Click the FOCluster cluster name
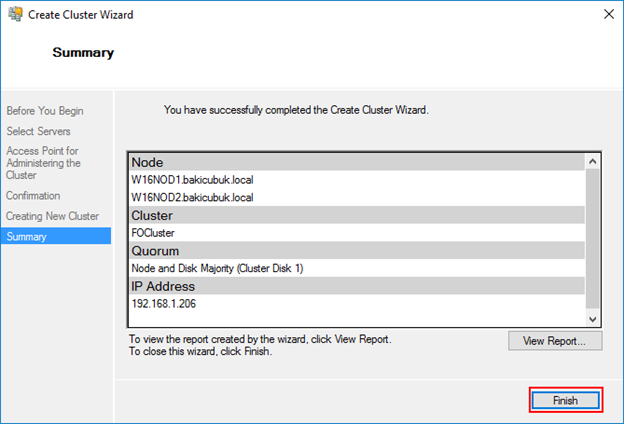Viewport: 624px width, 424px height. (x=153, y=233)
